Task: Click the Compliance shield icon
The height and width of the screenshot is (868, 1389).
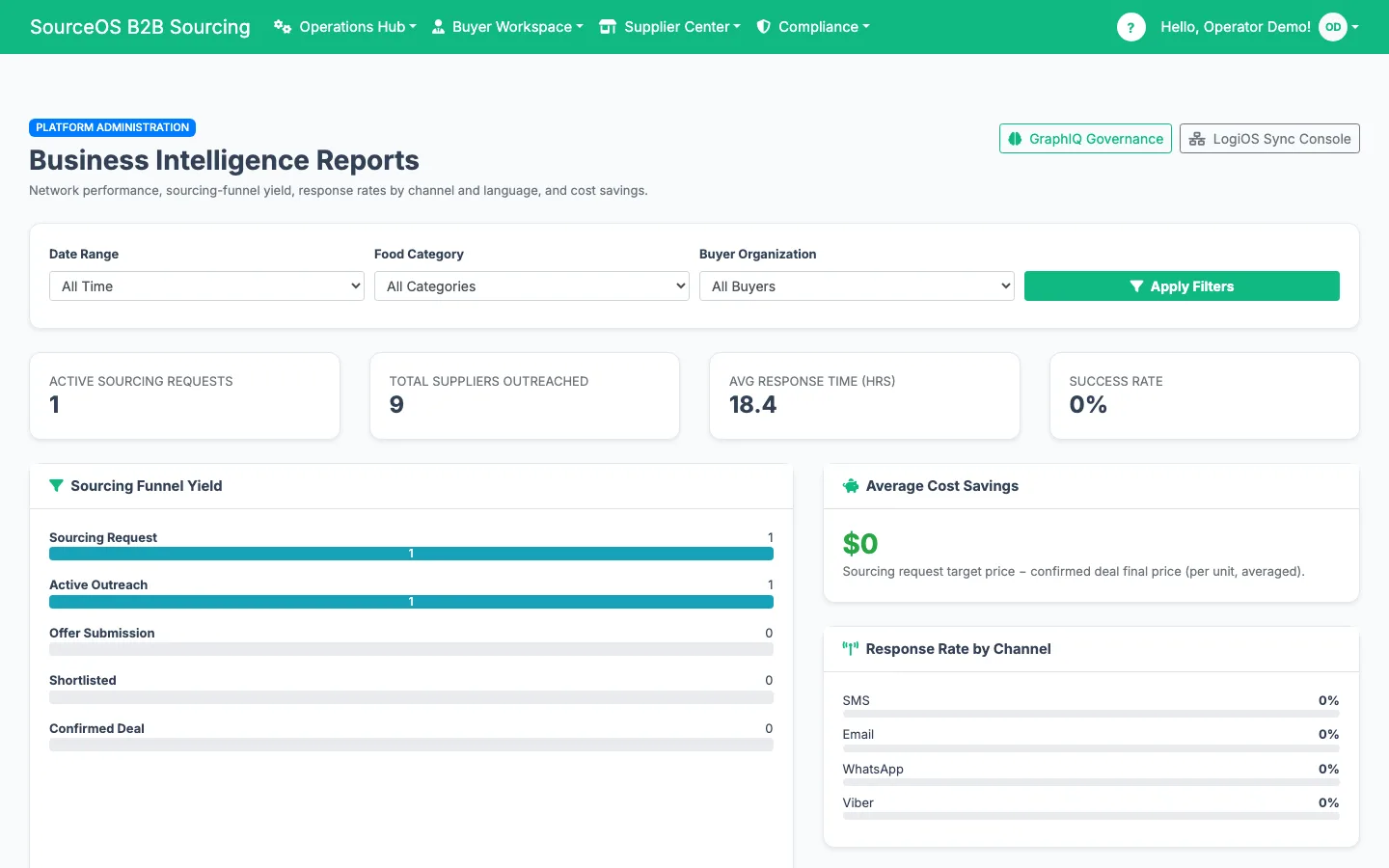Action: (x=763, y=27)
